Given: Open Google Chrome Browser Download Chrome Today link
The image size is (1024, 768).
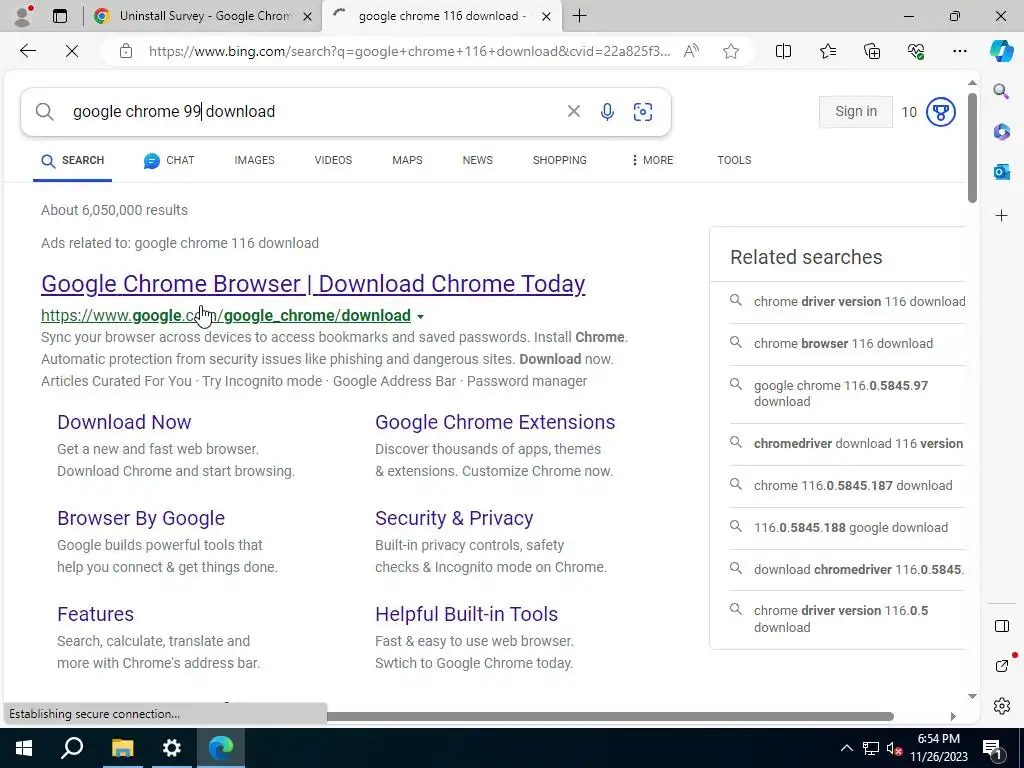Looking at the screenshot, I should click(313, 284).
